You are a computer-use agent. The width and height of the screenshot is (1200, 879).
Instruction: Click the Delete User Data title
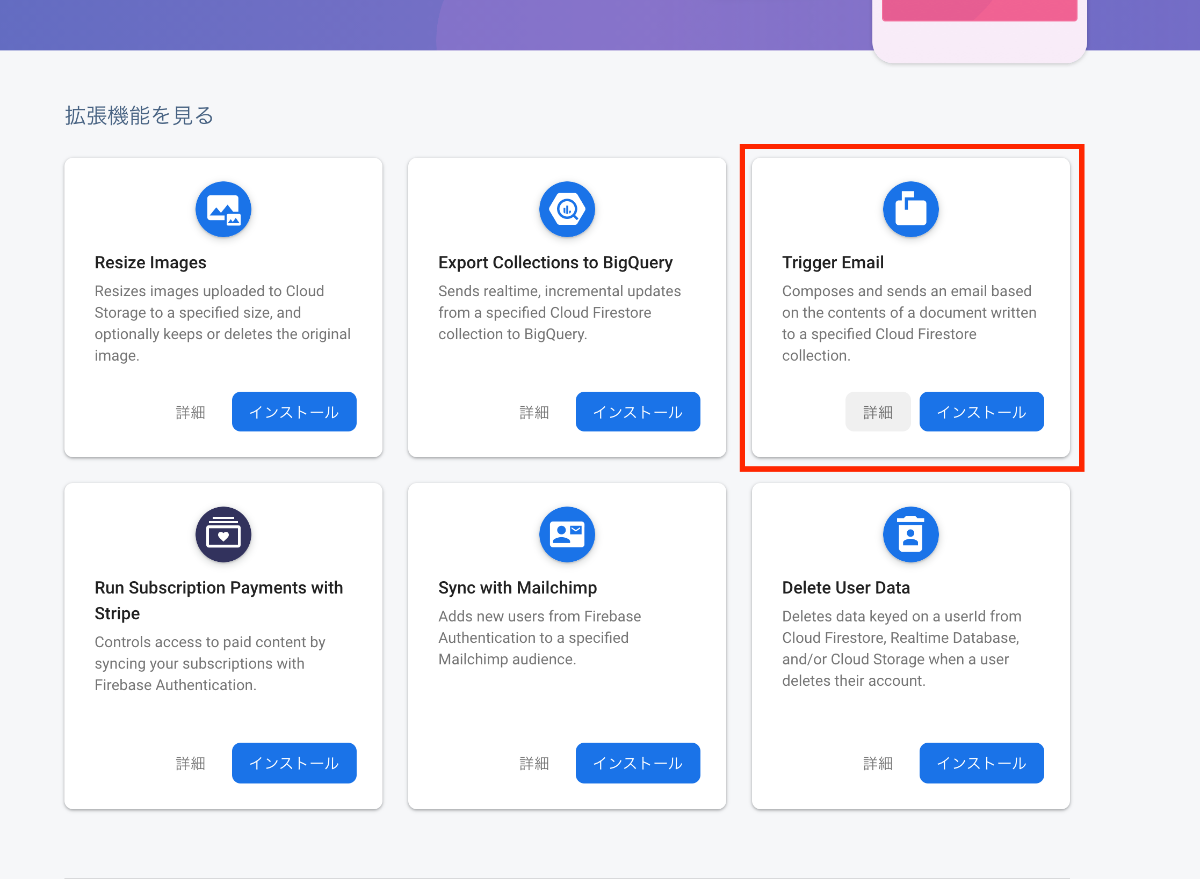846,588
